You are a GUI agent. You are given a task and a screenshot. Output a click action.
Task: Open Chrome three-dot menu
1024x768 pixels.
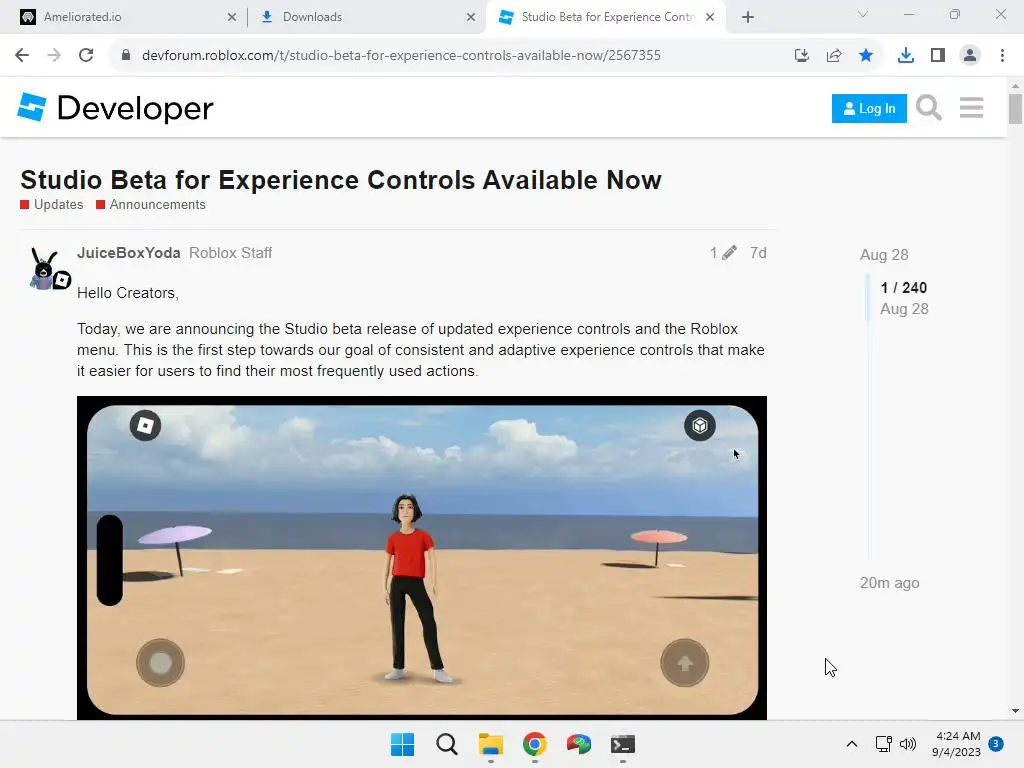coord(1002,55)
